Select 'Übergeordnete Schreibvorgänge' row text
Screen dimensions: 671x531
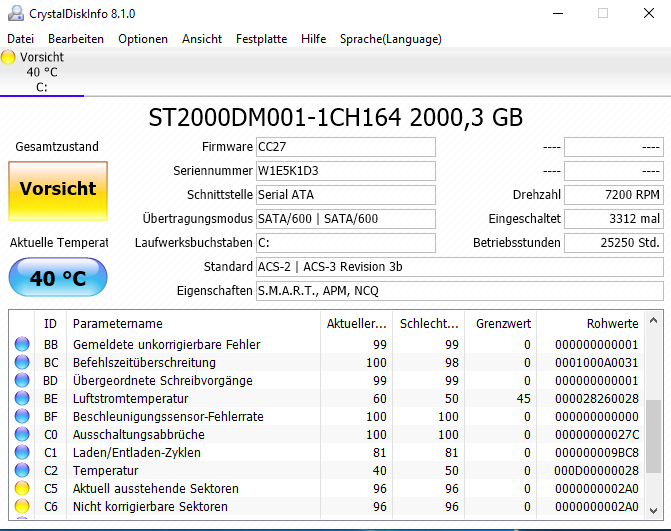pos(163,380)
